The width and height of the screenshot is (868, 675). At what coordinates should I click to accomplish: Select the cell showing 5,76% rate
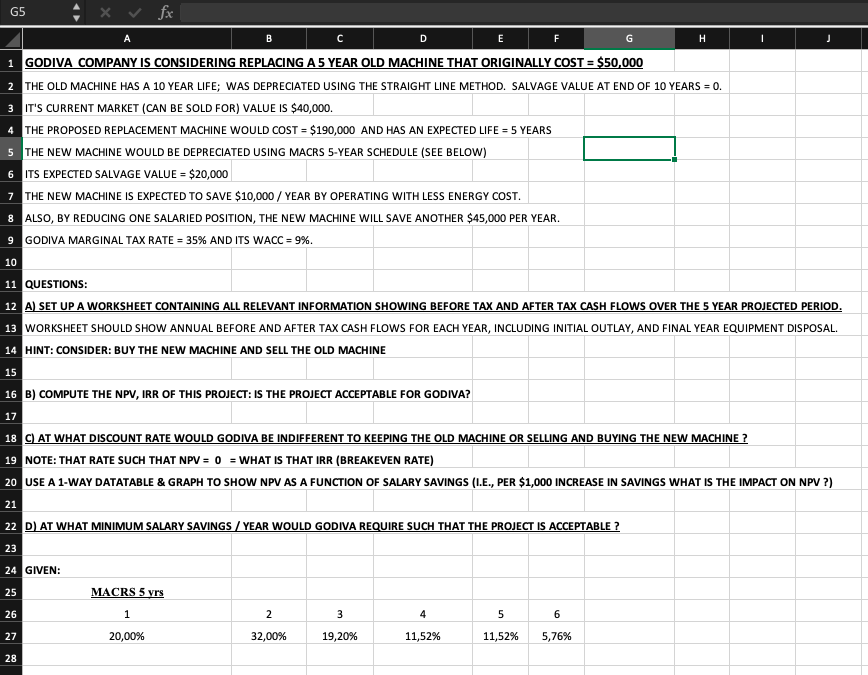point(556,635)
